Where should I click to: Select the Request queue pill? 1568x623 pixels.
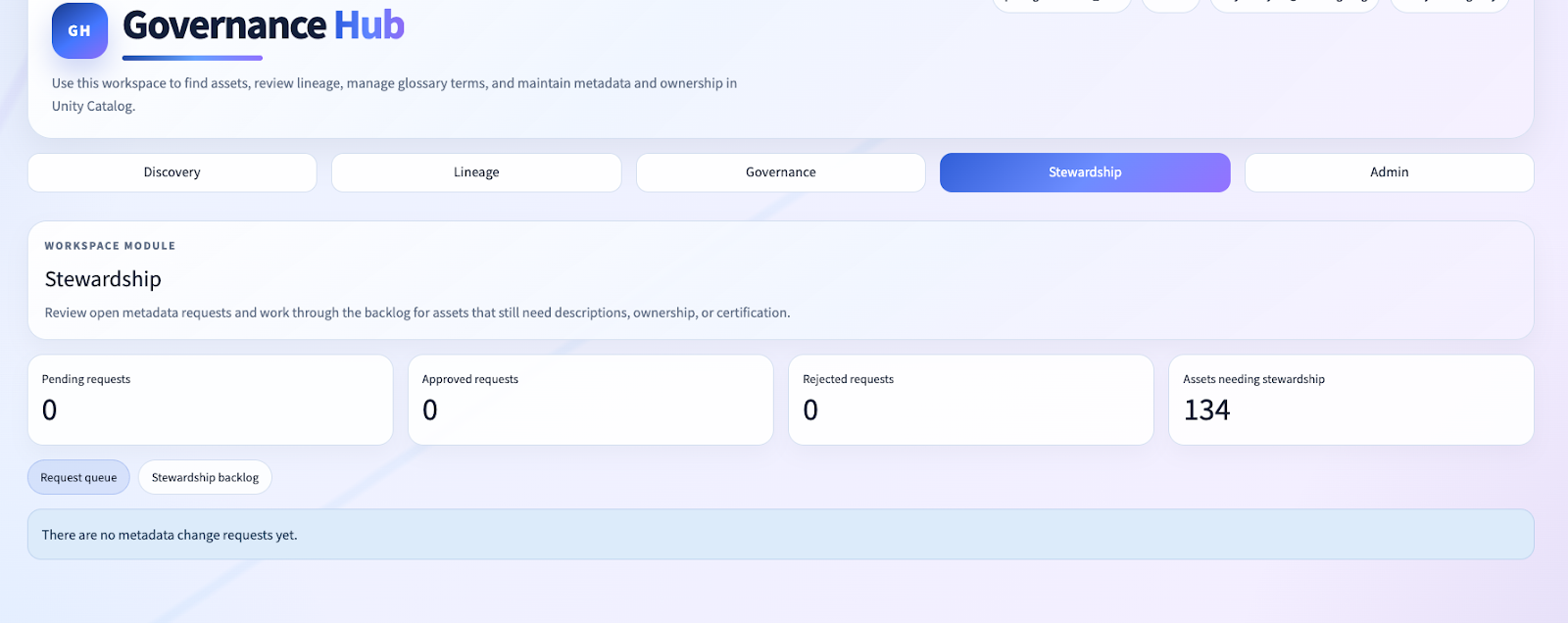pyautogui.click(x=78, y=477)
